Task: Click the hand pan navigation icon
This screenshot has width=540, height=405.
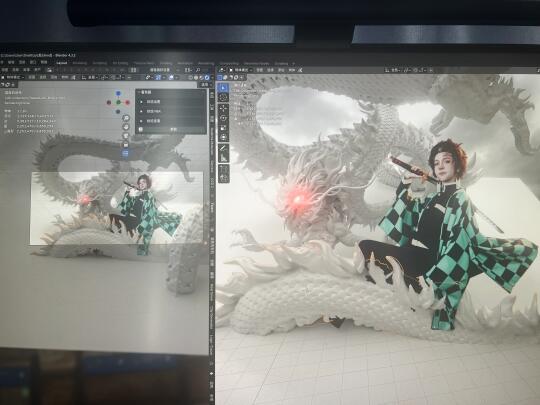Action: [x=126, y=127]
